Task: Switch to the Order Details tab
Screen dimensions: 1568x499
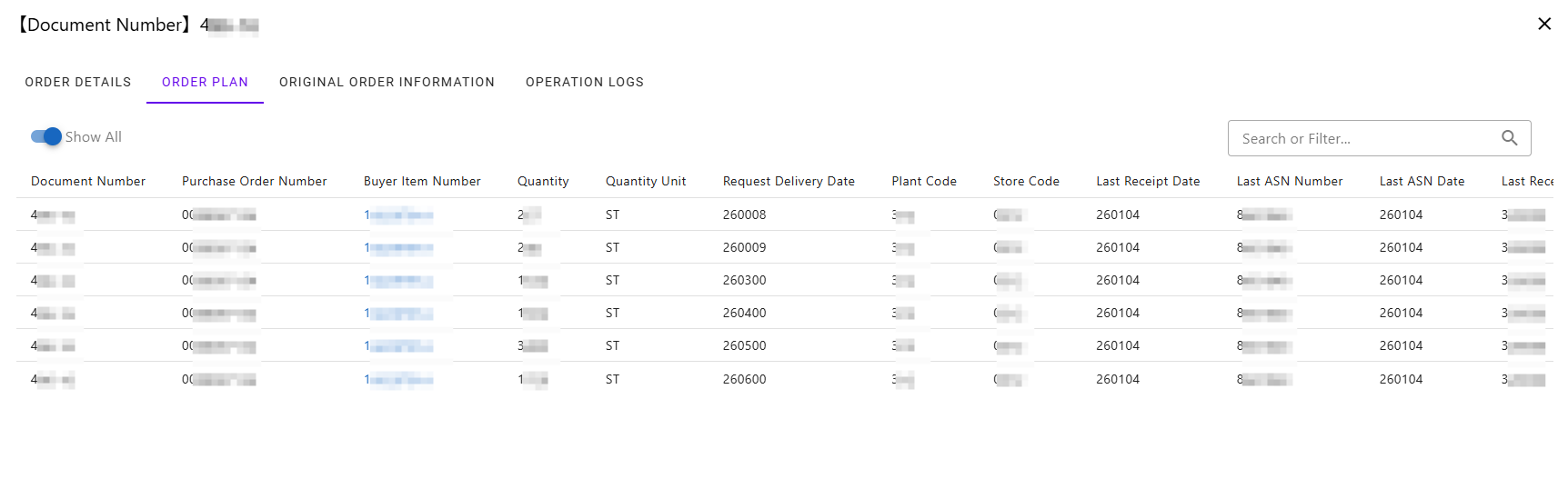Action: click(78, 82)
